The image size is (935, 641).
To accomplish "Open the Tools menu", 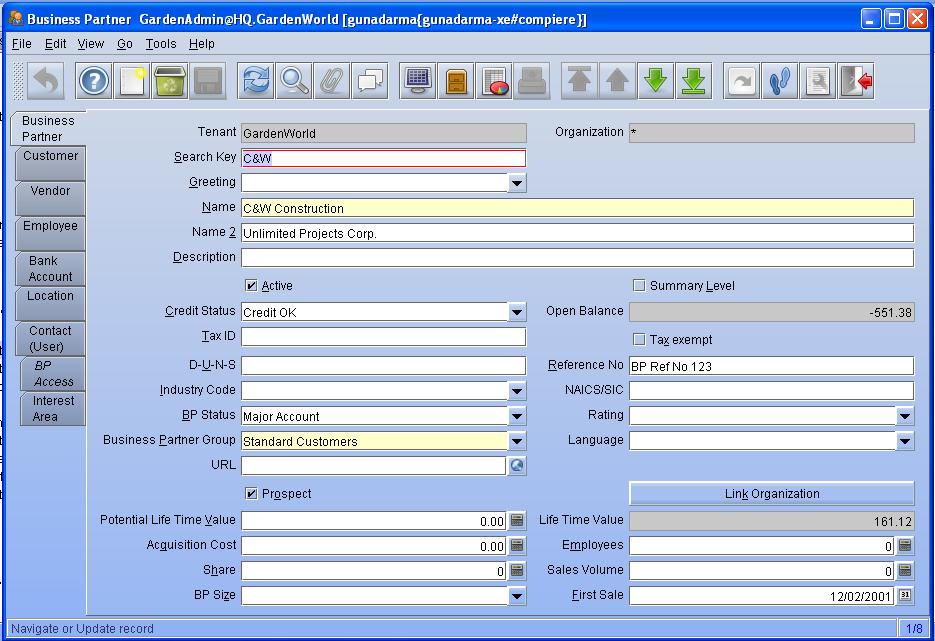I will (x=161, y=44).
